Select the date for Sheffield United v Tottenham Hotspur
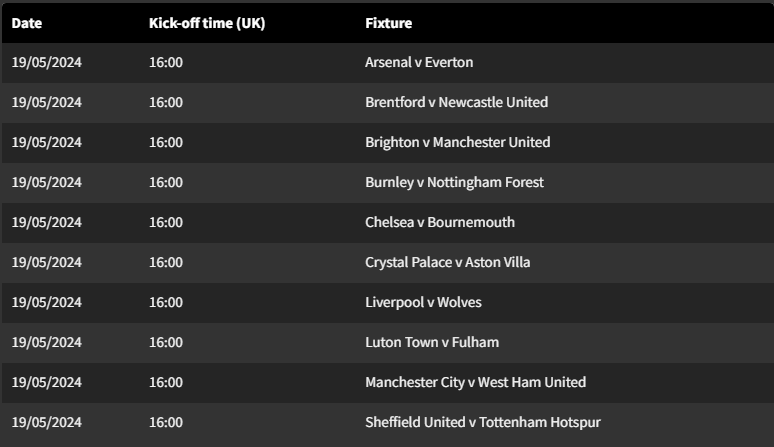The height and width of the screenshot is (447, 774). pos(46,422)
